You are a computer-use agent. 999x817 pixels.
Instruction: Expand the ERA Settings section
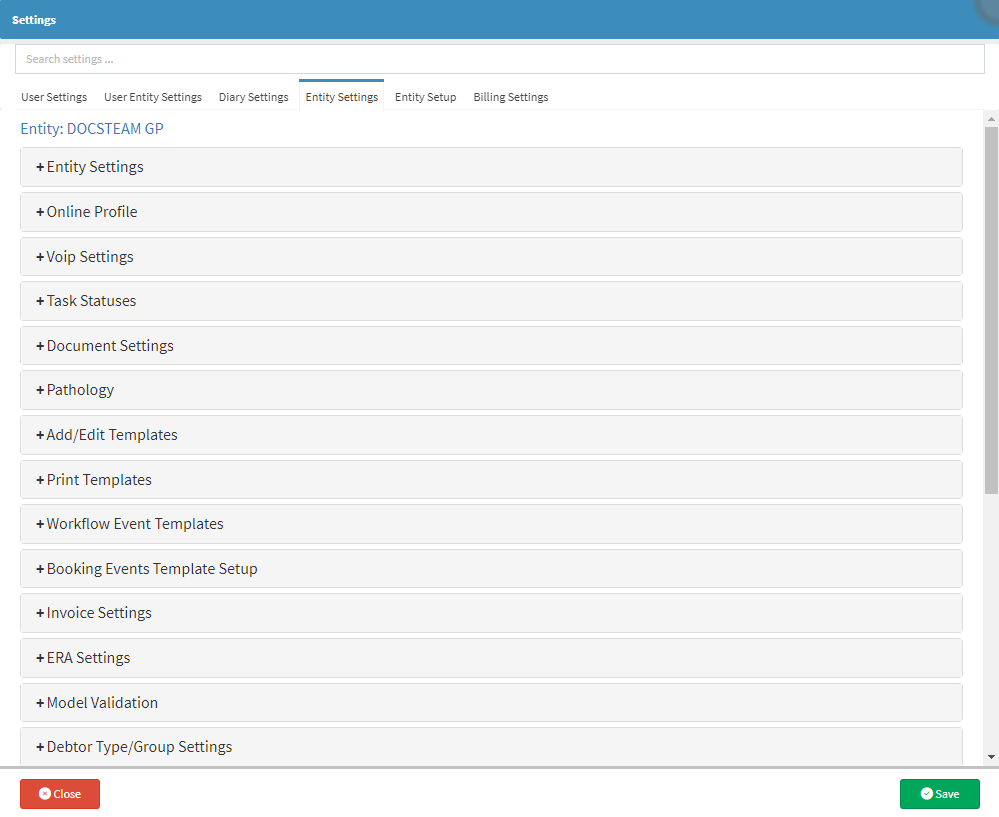[x=491, y=658]
